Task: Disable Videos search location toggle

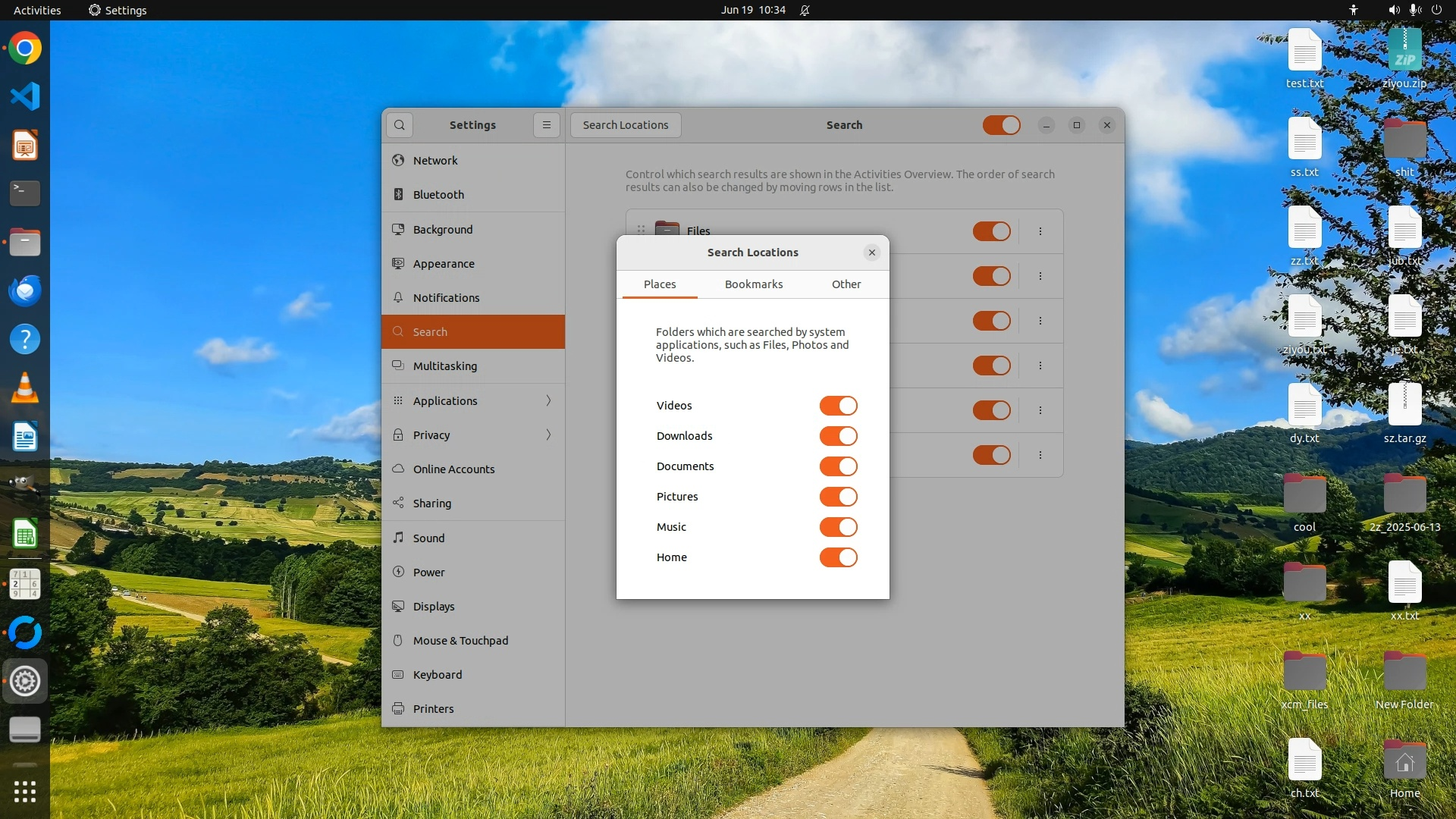Action: 838,406
